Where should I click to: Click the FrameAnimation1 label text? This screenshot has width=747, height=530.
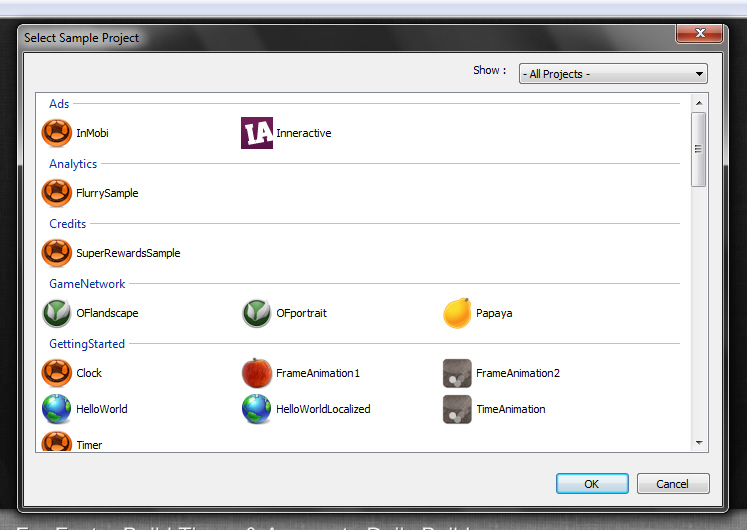[x=318, y=373]
